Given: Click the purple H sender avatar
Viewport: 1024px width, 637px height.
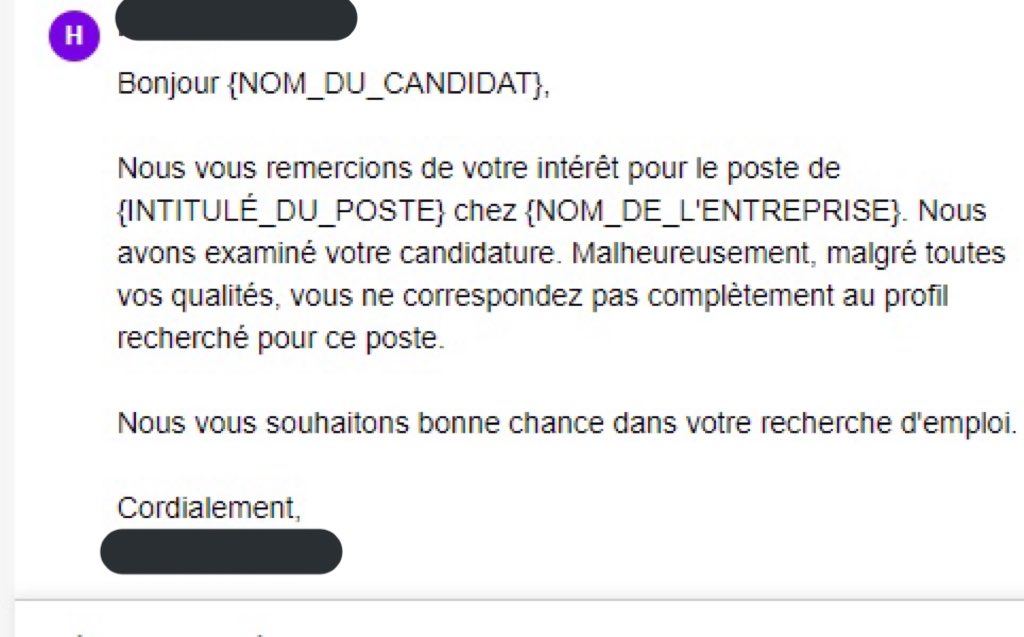Looking at the screenshot, I should [74, 36].
